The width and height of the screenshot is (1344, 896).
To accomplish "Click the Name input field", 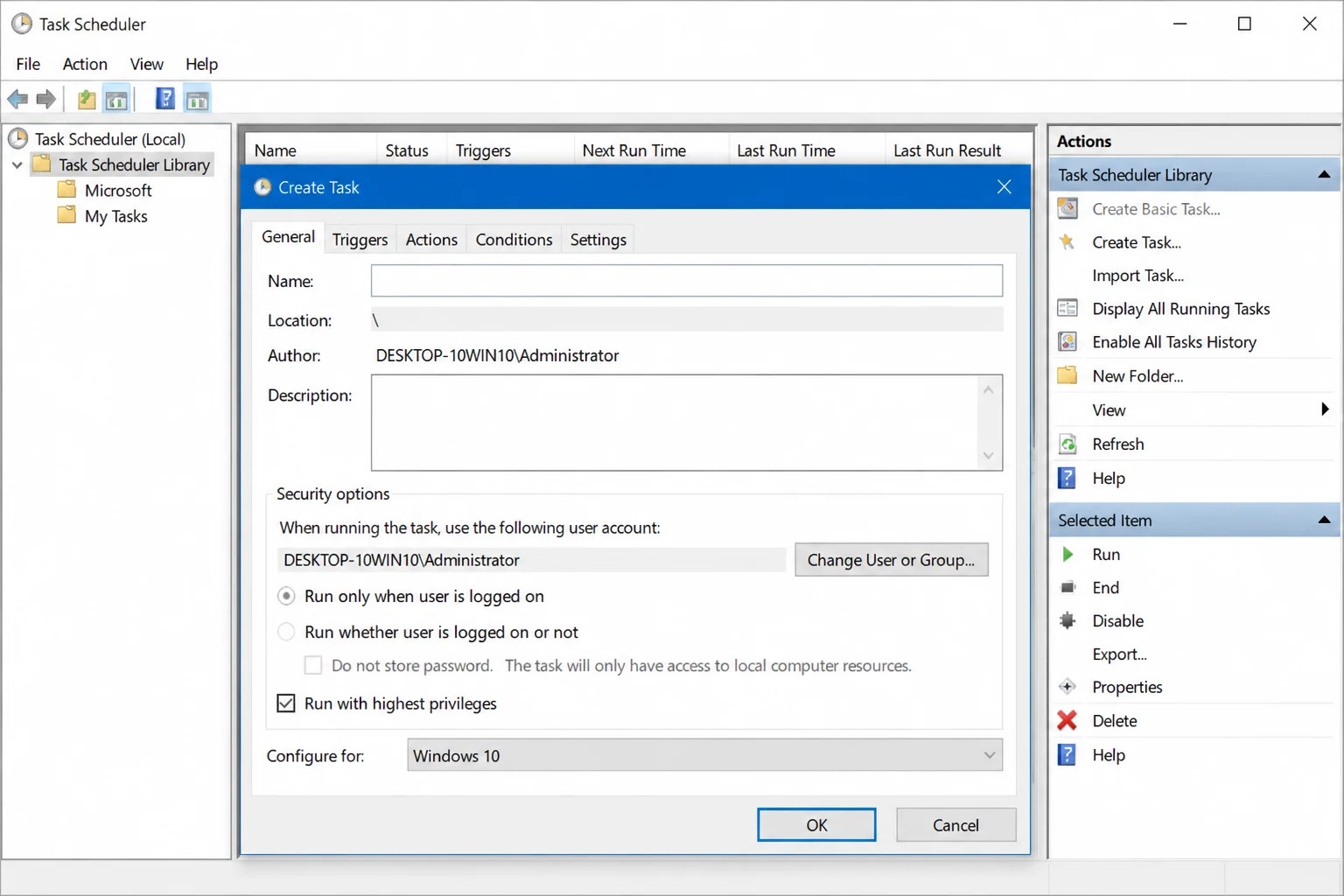I will point(687,281).
